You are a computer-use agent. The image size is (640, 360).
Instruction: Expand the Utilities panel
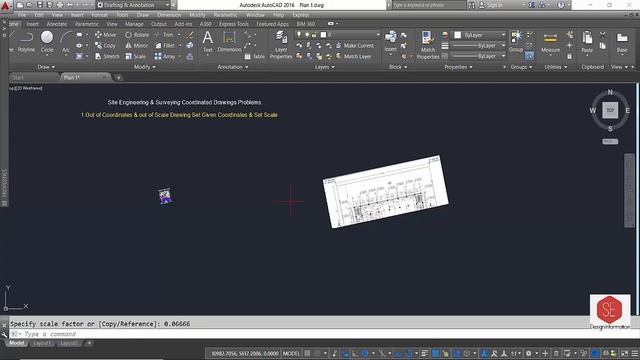(x=556, y=67)
